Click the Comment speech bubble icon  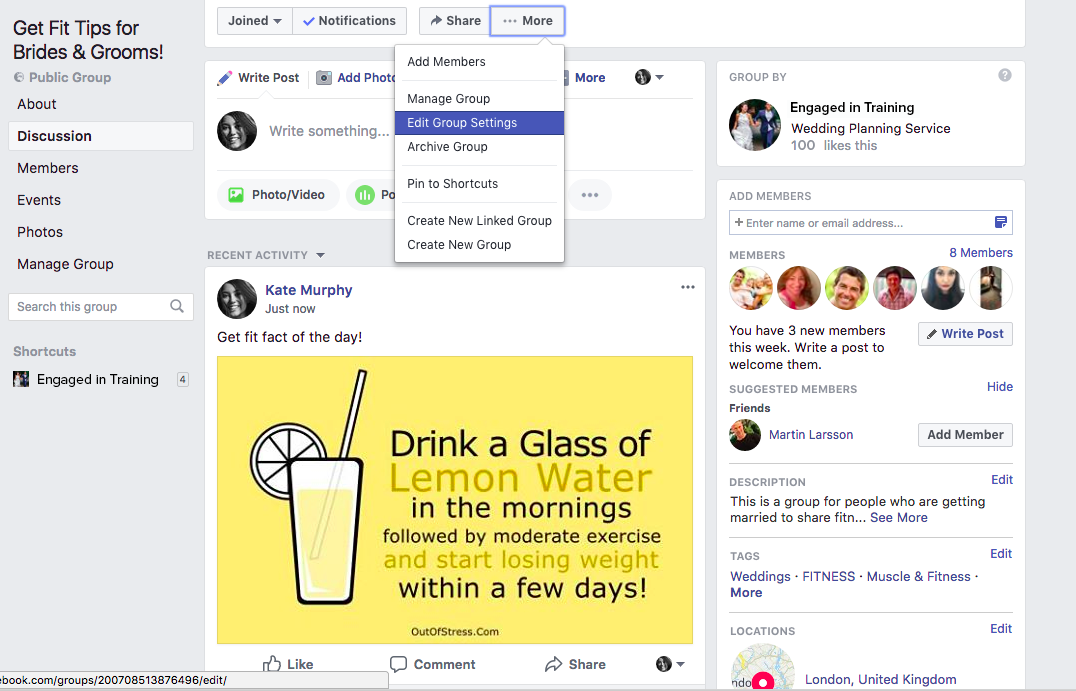(x=398, y=664)
